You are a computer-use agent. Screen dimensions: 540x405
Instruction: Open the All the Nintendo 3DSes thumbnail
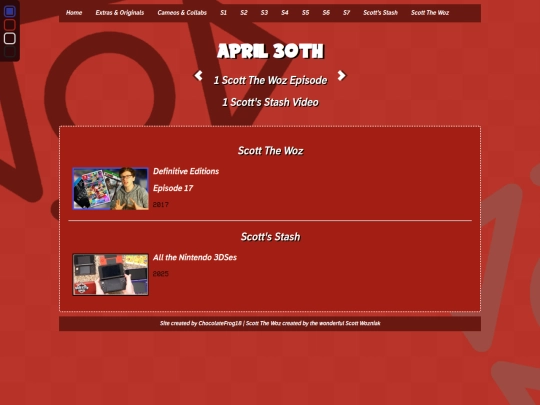111,274
